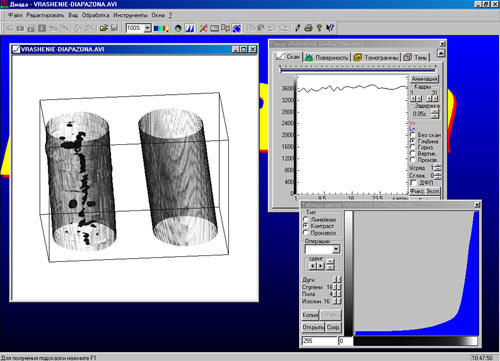
Task: Click the open folder toolbar icon
Action: 104,28
